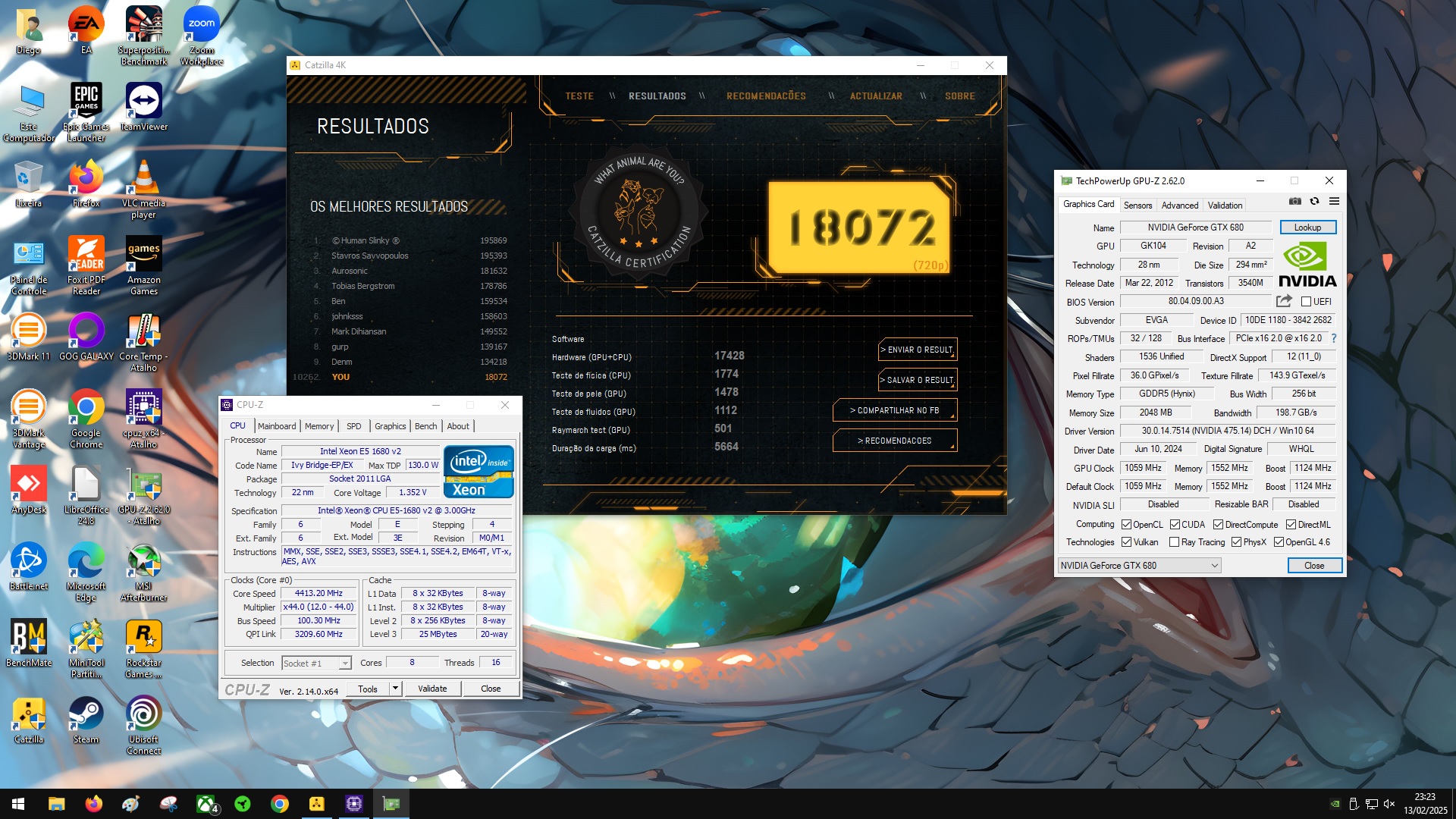Open TeamViewer desktop icon

[x=144, y=107]
